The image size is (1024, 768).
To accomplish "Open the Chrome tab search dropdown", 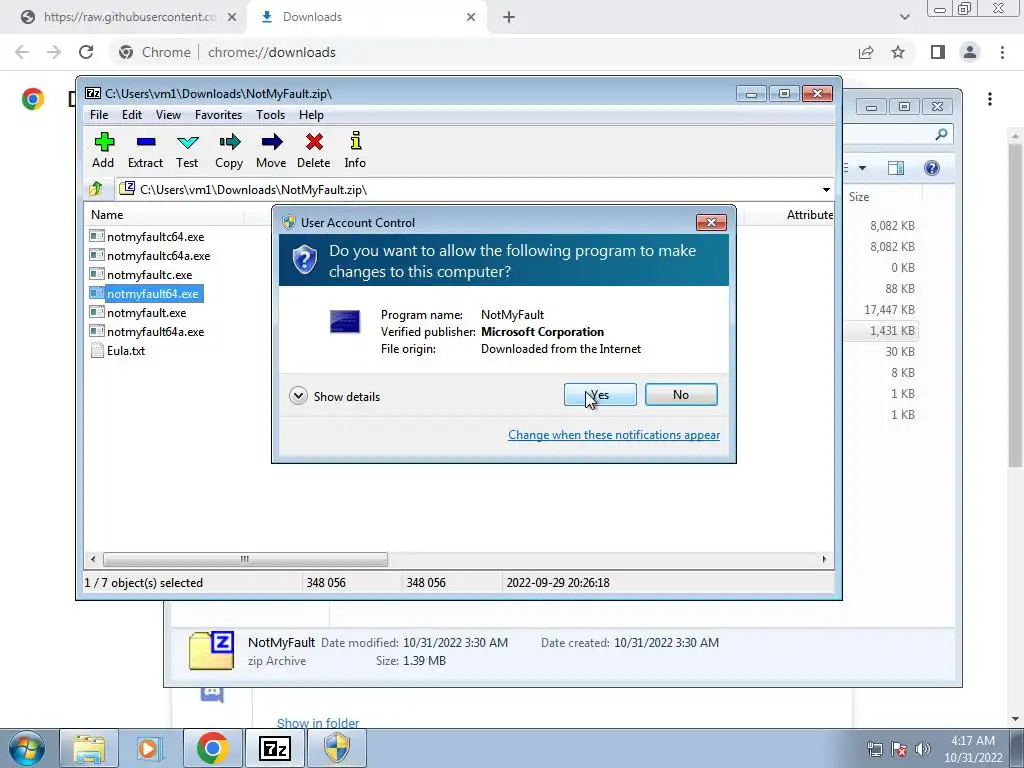I will pos(904,17).
